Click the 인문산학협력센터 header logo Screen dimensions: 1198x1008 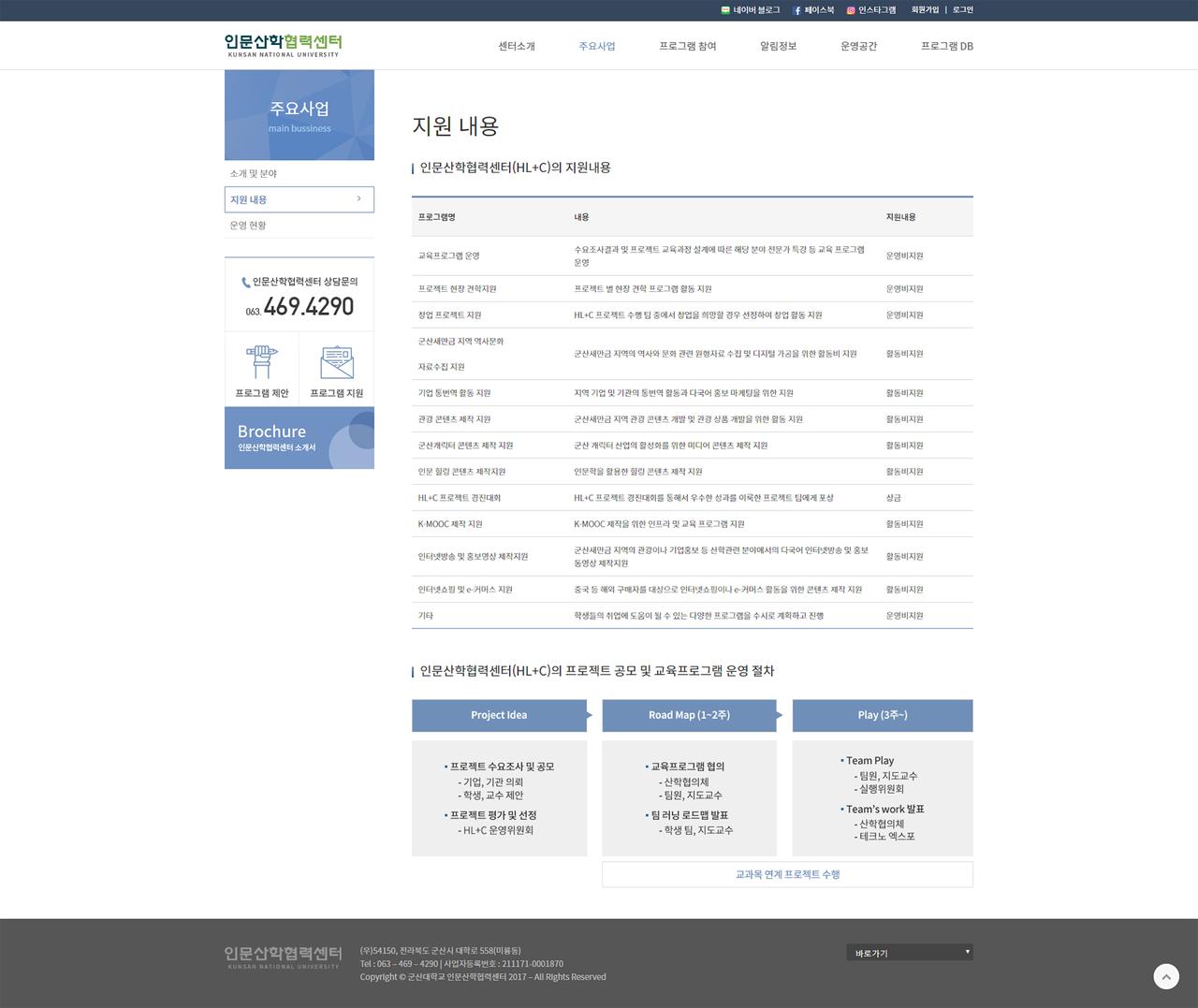click(x=284, y=45)
